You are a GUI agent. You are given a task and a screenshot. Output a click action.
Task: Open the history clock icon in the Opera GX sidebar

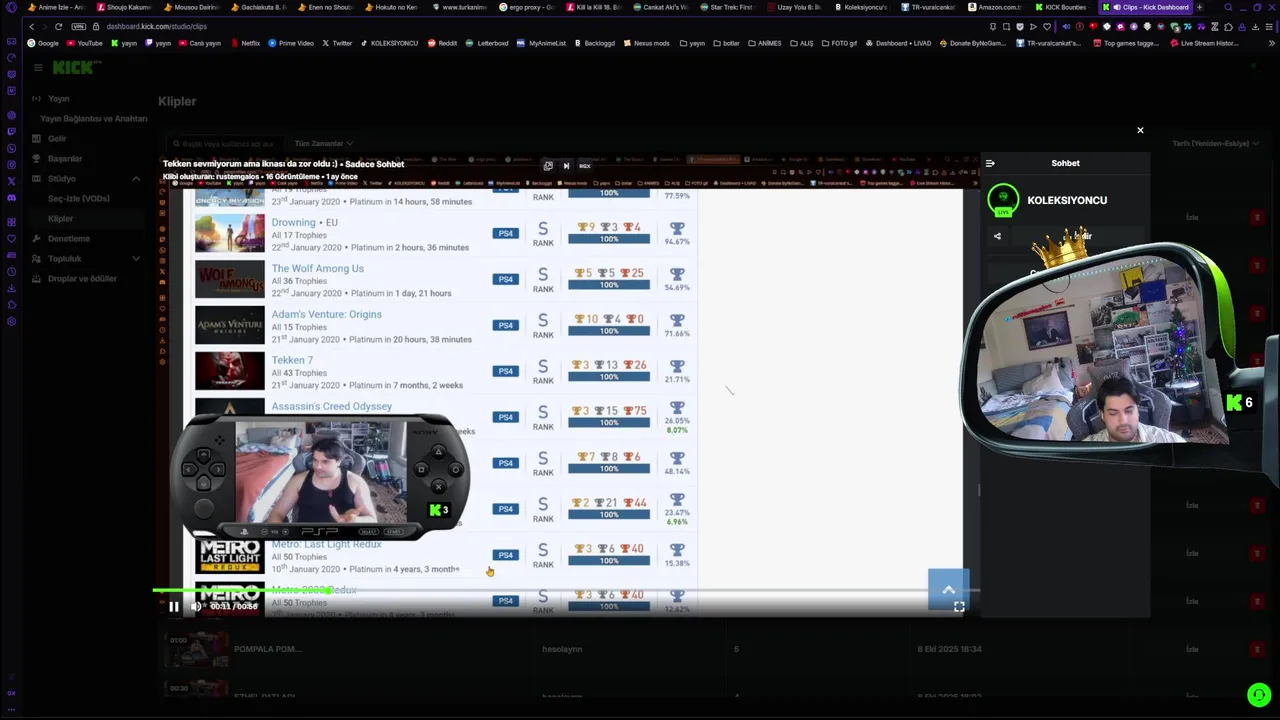pos(11,272)
